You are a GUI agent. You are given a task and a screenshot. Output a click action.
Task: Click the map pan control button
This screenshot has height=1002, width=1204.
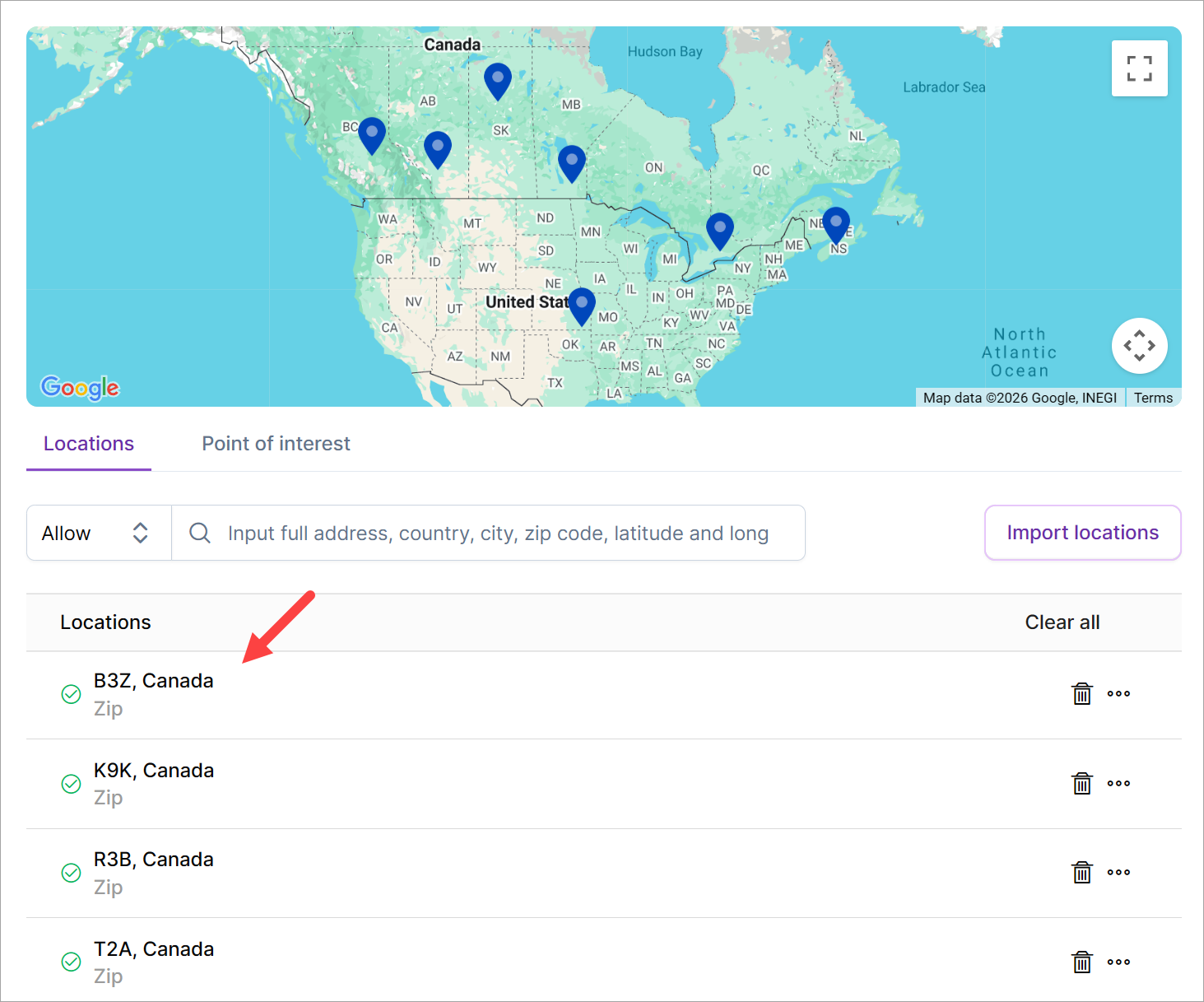tap(1139, 346)
